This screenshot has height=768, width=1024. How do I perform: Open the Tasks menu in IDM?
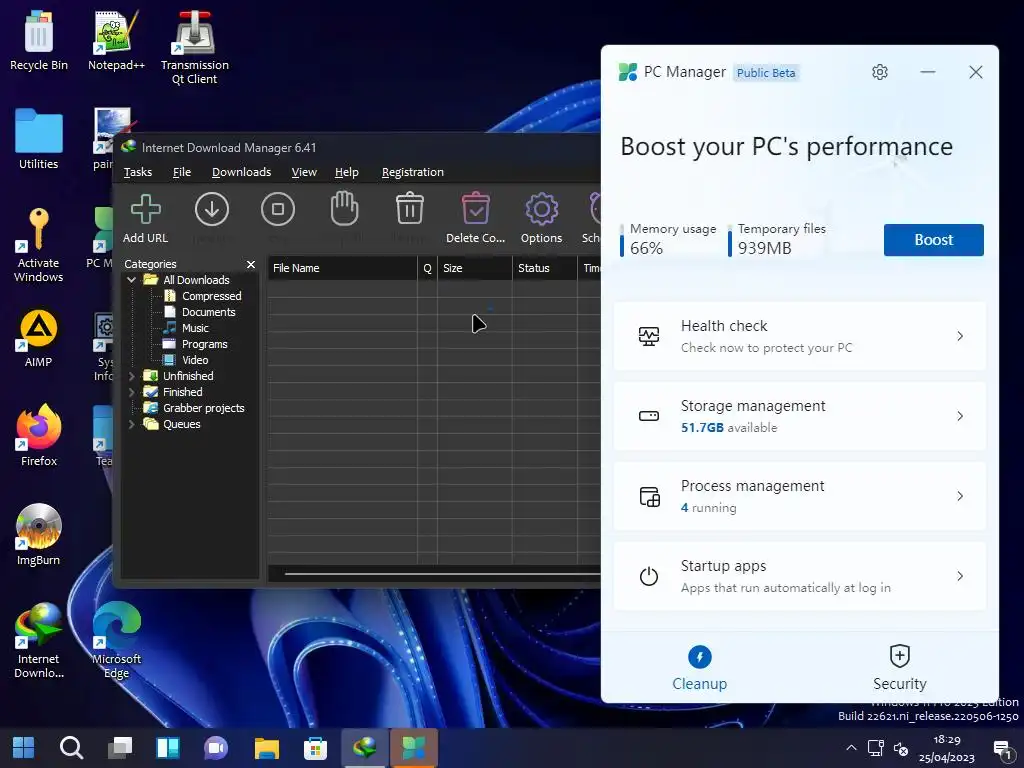point(138,172)
